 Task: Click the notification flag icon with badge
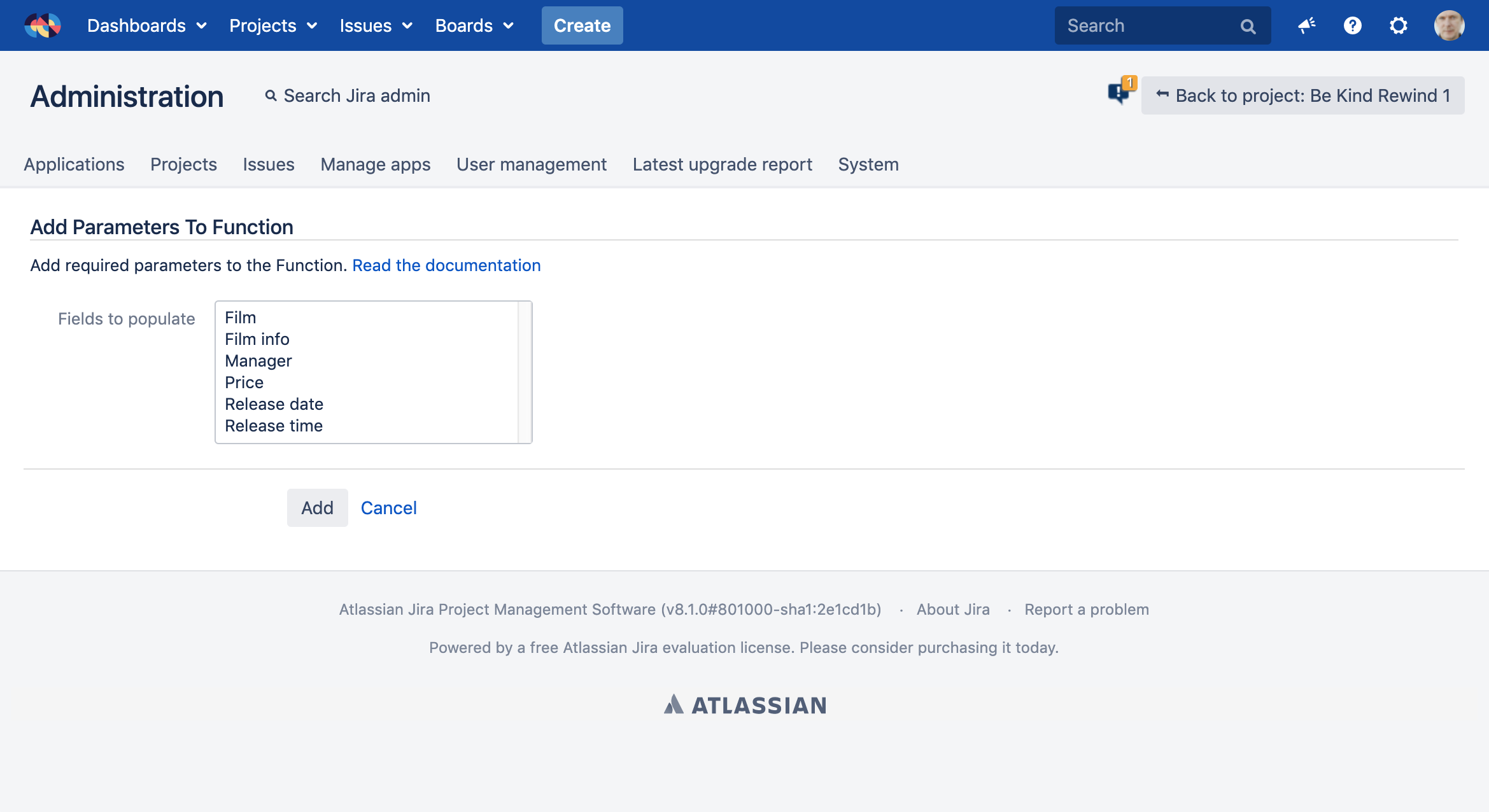point(1120,93)
